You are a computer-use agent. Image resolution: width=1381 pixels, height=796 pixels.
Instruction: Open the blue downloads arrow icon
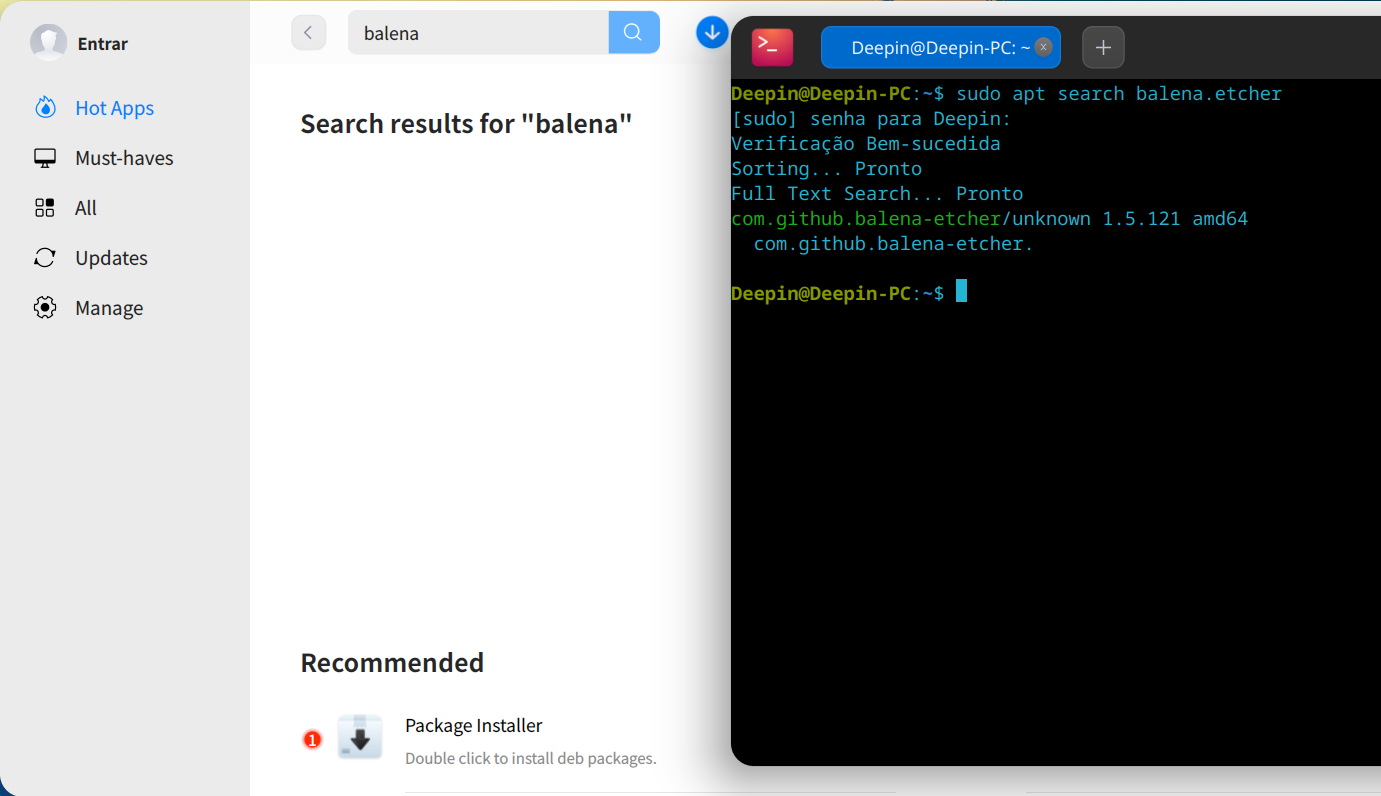click(712, 32)
